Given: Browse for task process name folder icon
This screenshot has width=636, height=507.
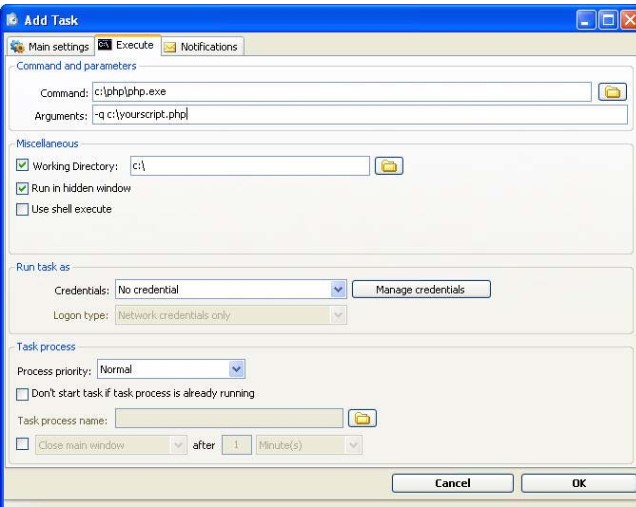Looking at the screenshot, I should click(362, 418).
